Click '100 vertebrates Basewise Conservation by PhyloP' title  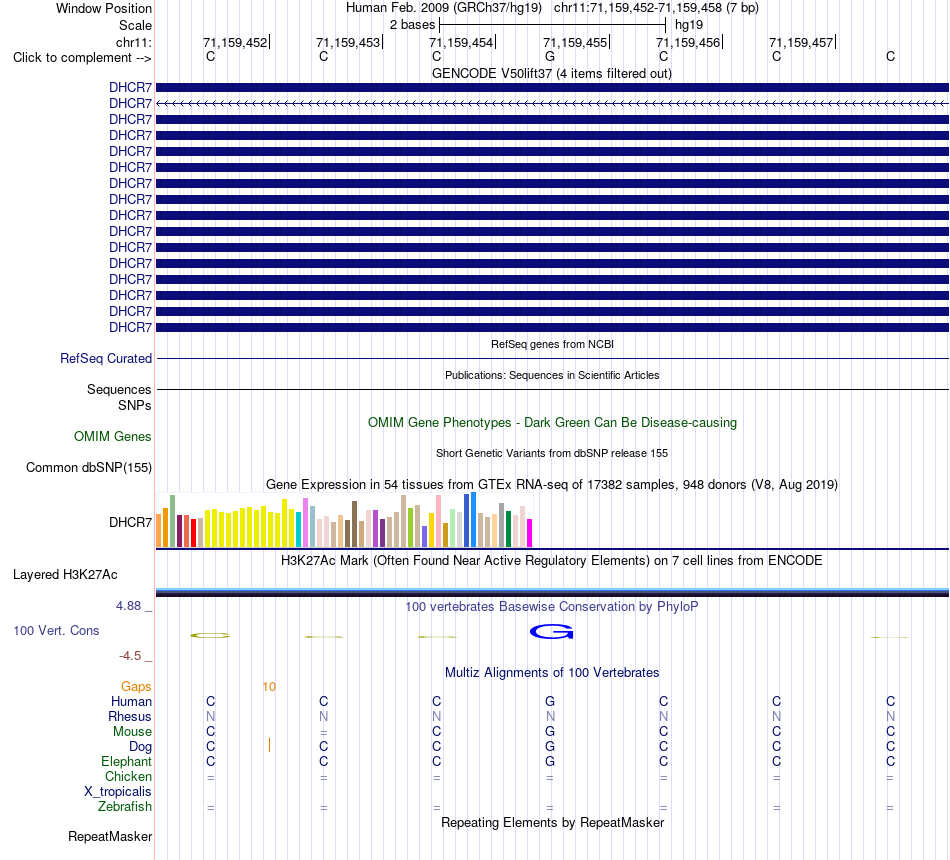coord(552,606)
